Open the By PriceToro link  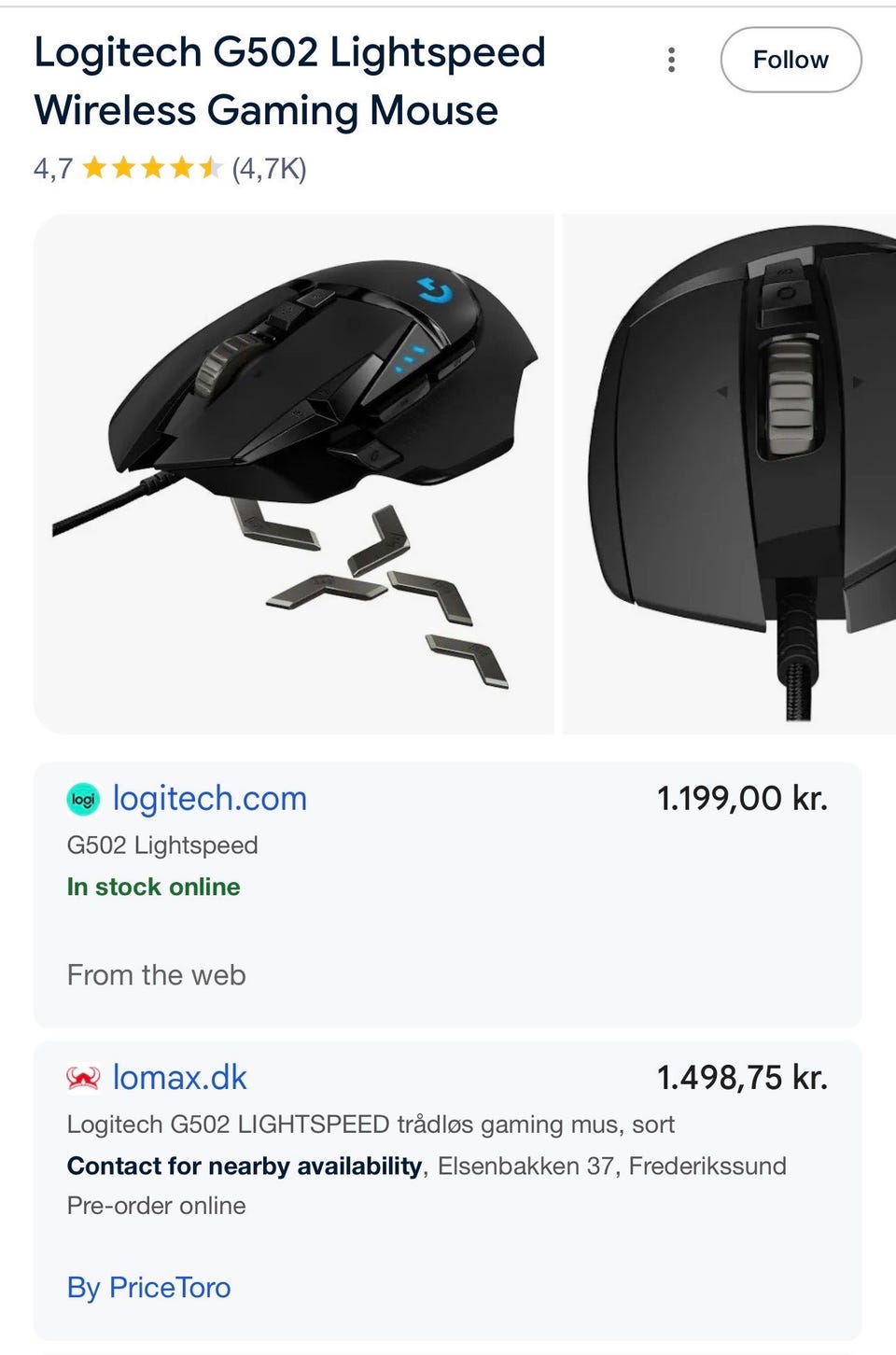tap(148, 1288)
